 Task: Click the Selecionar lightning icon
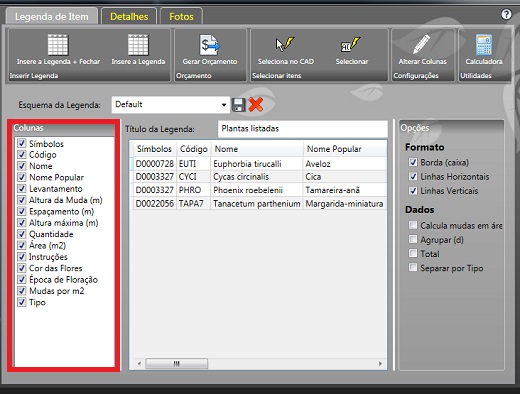(x=351, y=45)
